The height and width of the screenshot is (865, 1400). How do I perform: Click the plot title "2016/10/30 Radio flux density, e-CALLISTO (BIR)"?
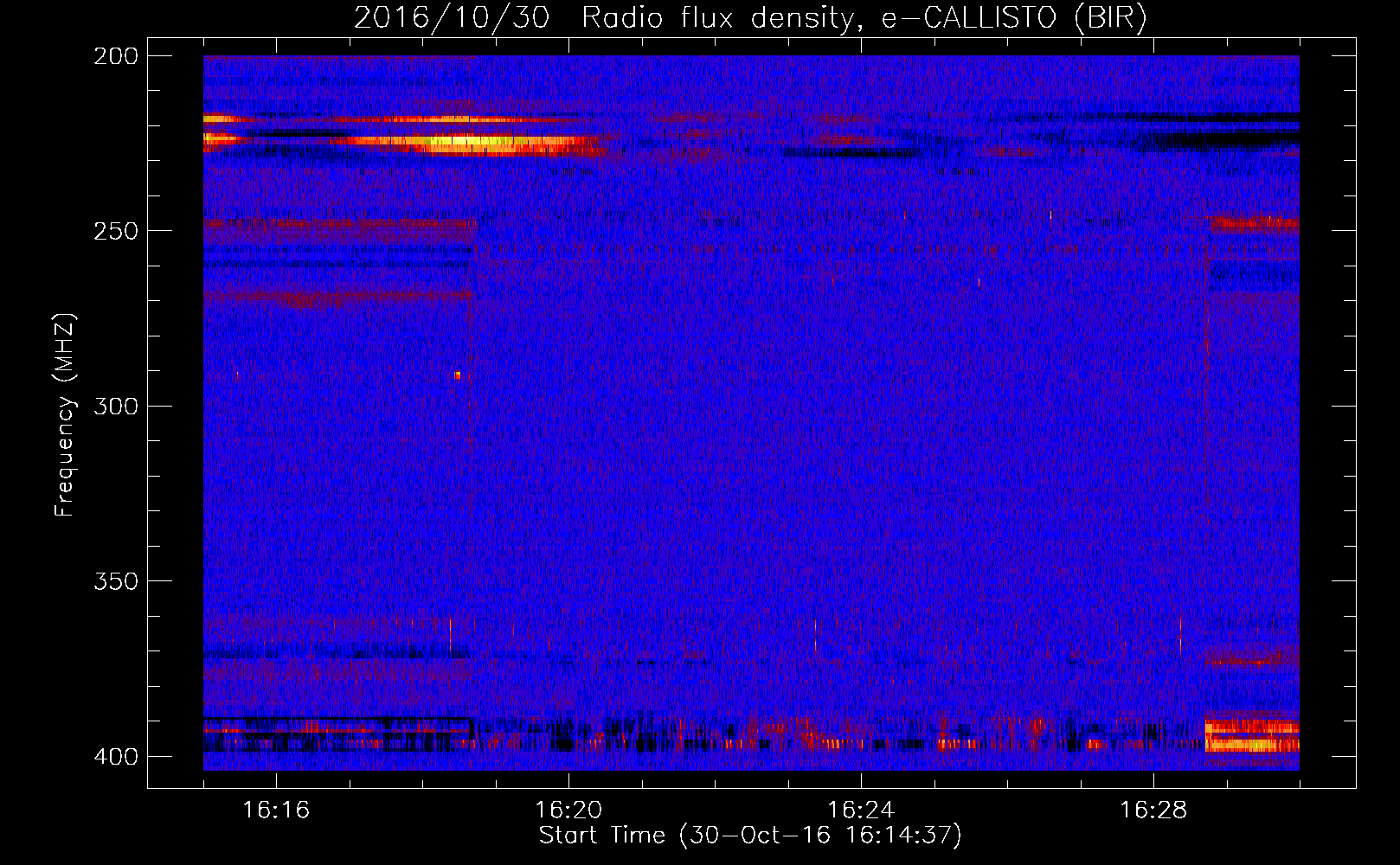(750, 17)
